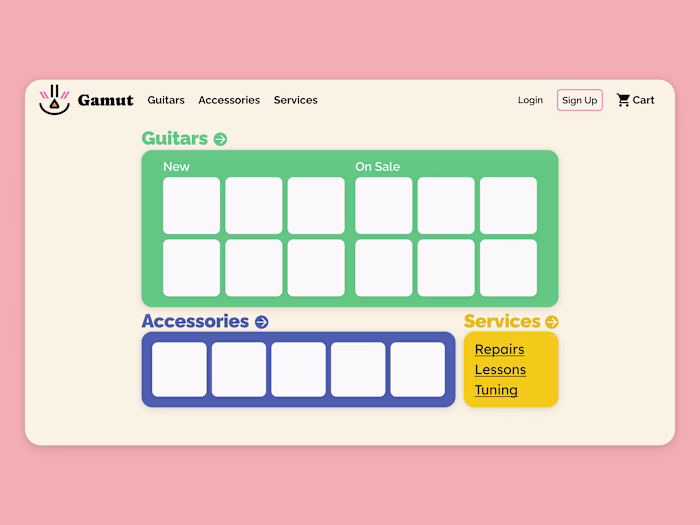The height and width of the screenshot is (525, 700).
Task: Select the On Sale label in Guitars panel
Action: tap(378, 167)
